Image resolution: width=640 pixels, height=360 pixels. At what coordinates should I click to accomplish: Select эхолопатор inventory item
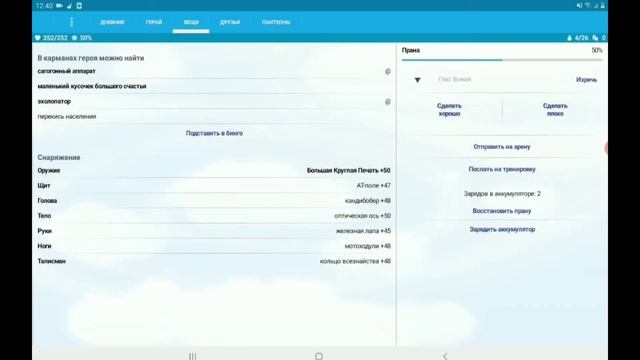[54, 101]
